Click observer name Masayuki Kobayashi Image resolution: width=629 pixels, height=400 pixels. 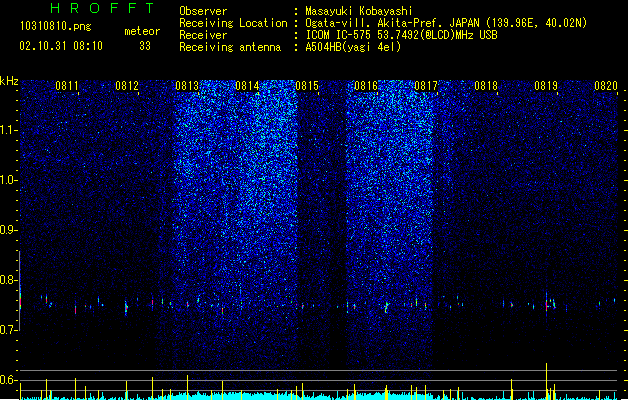click(359, 11)
